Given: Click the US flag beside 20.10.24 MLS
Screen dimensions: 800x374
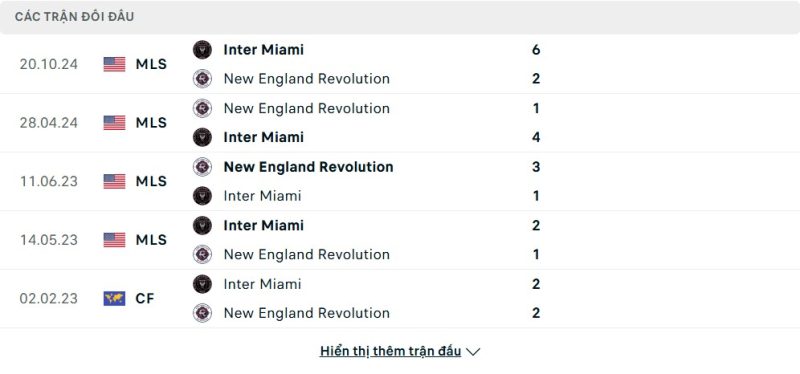Looking at the screenshot, I should pos(114,64).
